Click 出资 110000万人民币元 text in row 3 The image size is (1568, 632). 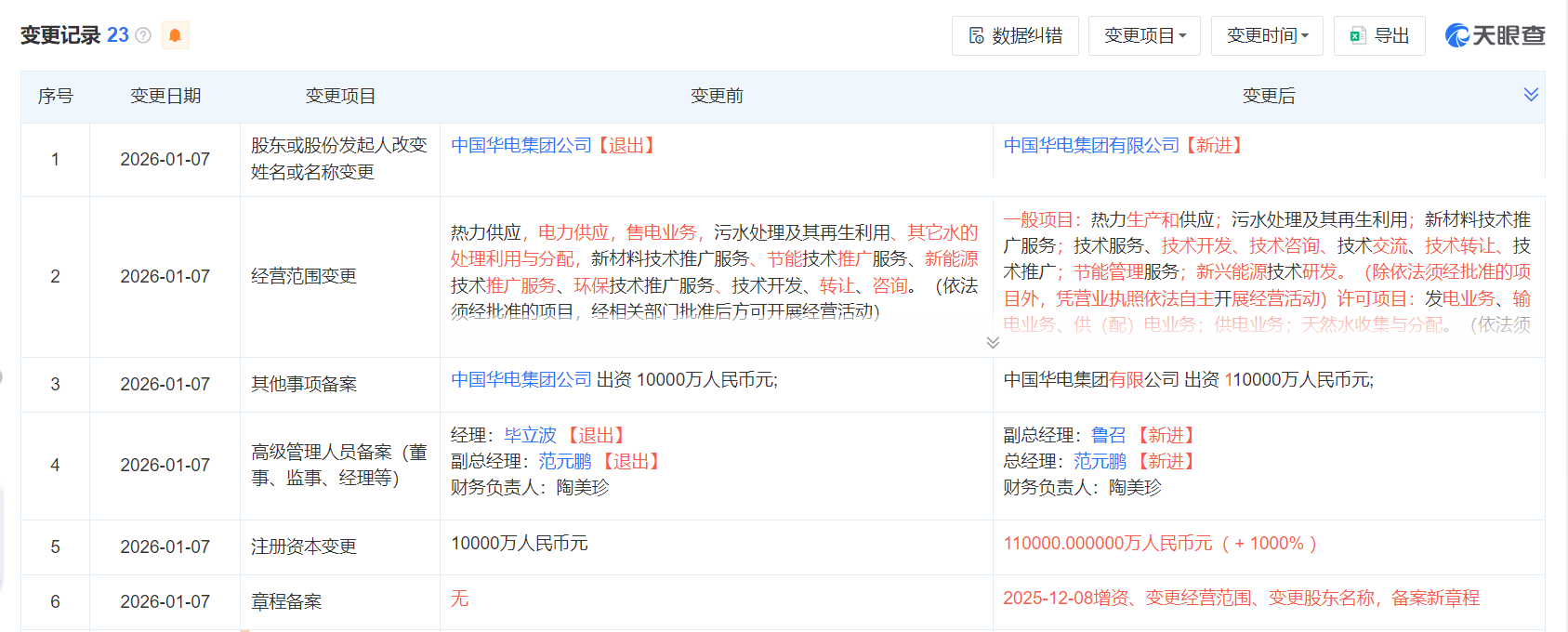pos(1279,379)
